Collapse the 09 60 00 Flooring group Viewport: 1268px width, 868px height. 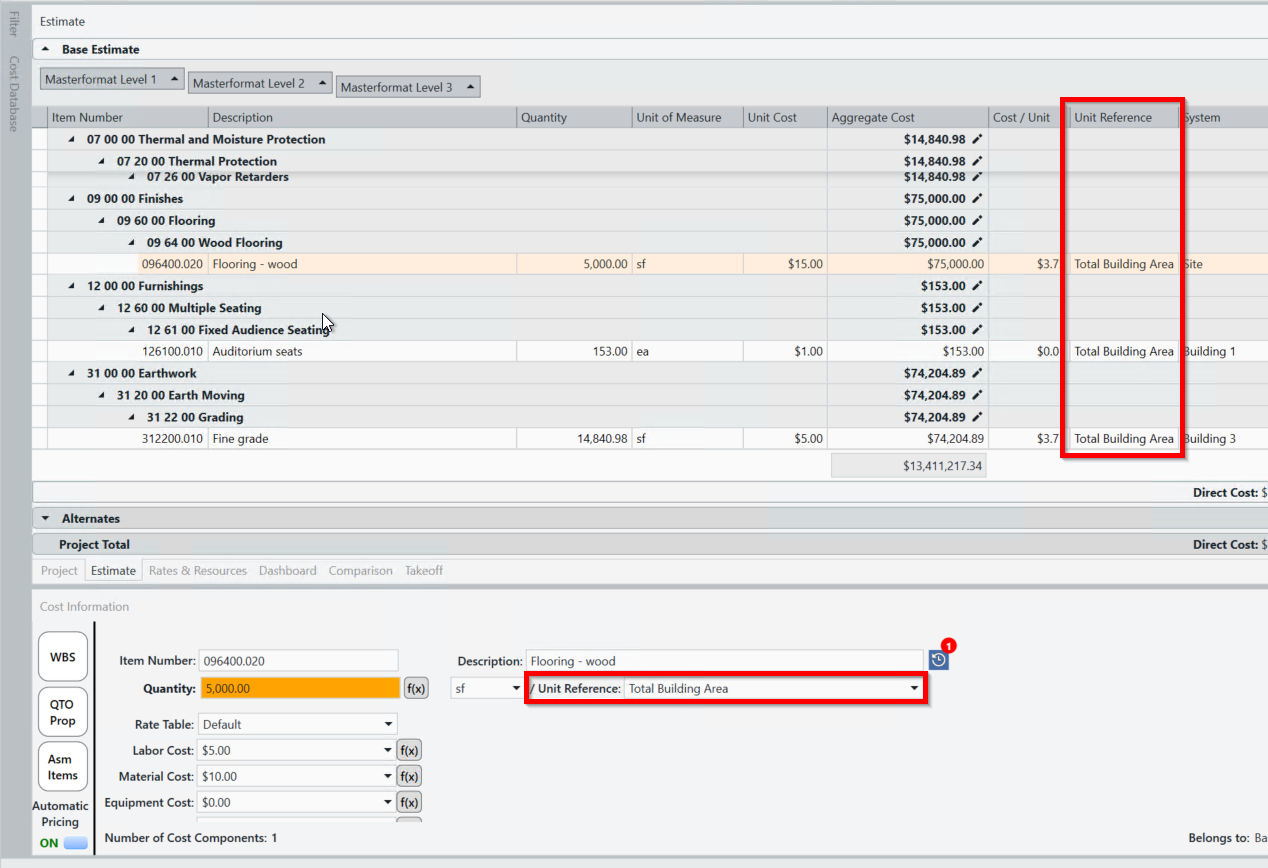point(103,221)
